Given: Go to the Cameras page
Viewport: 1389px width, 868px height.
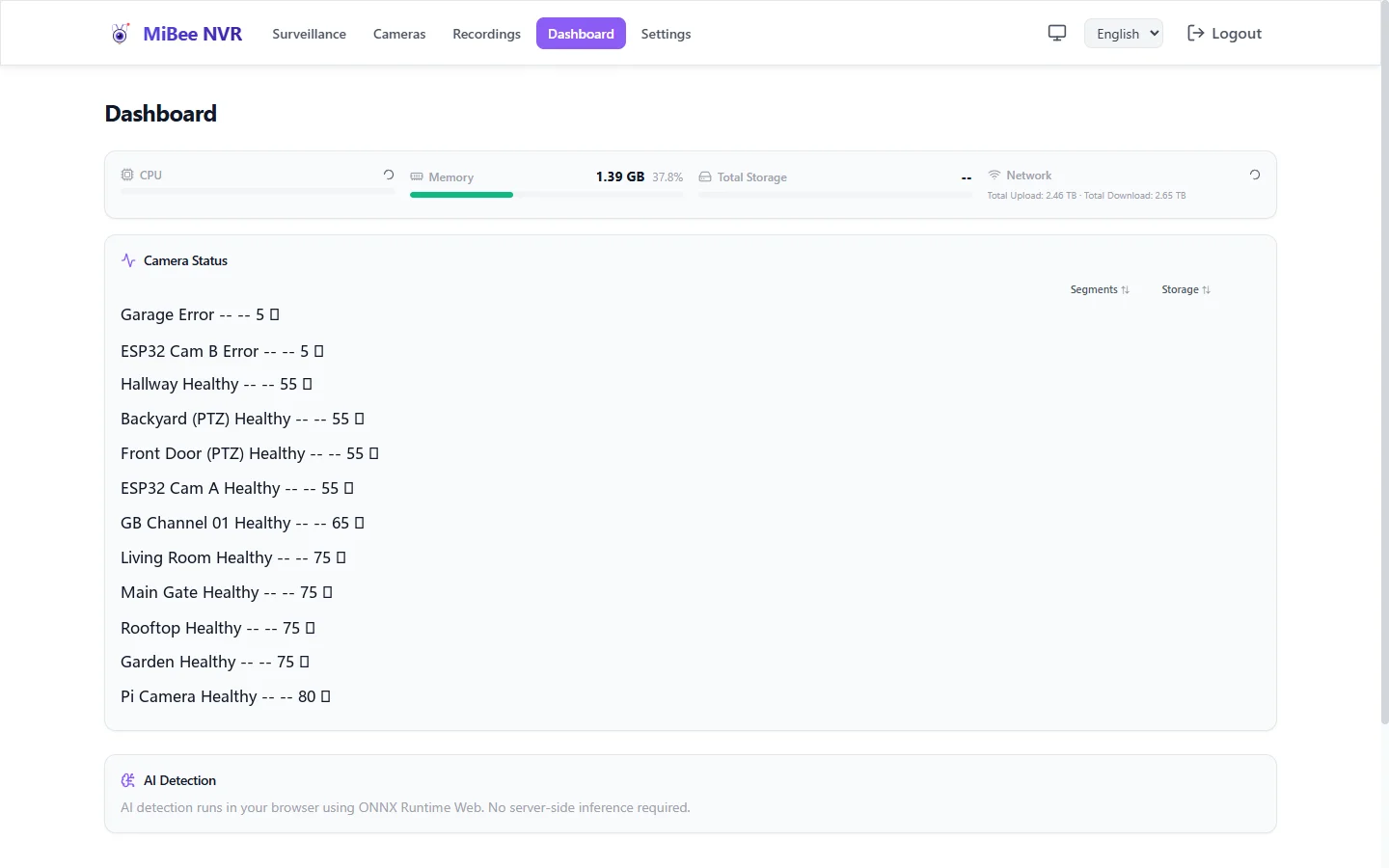Looking at the screenshot, I should [399, 34].
